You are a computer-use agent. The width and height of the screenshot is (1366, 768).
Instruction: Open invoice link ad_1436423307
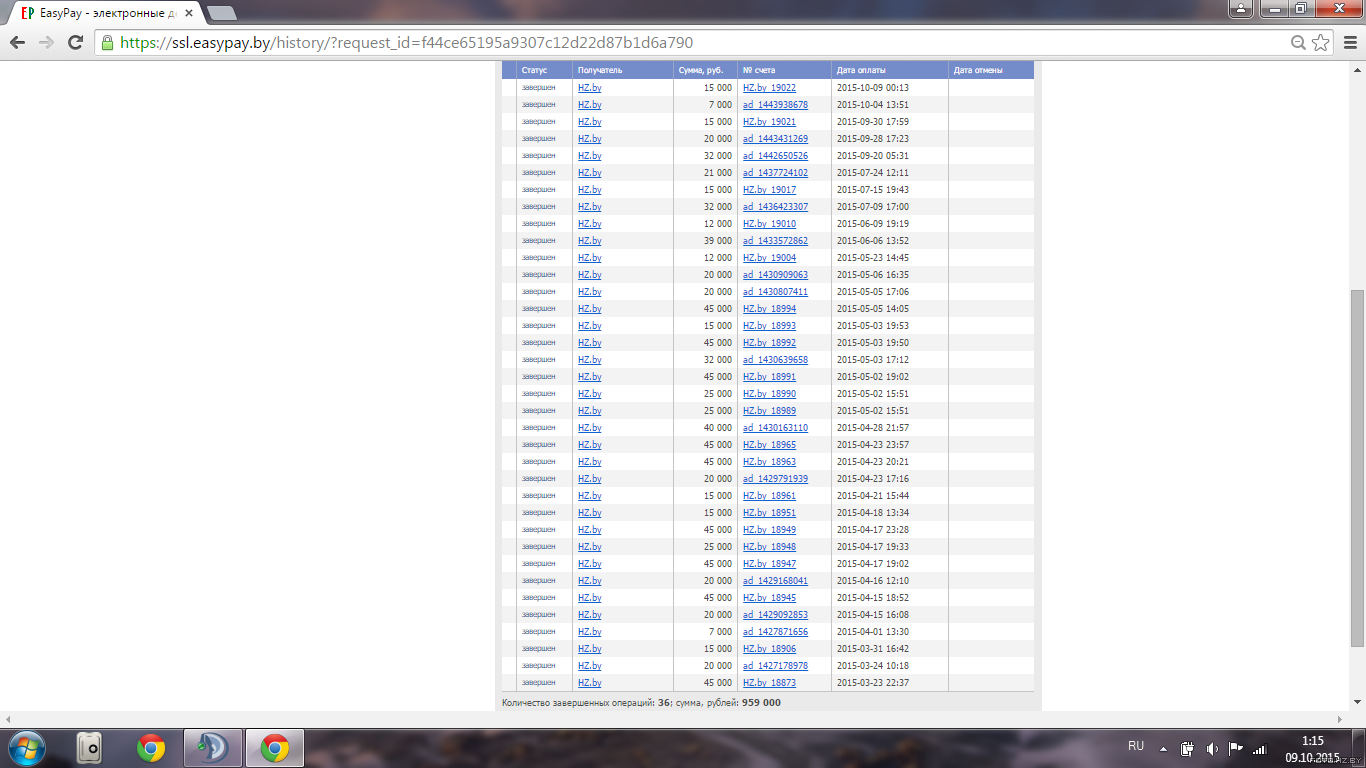pyautogui.click(x=775, y=207)
